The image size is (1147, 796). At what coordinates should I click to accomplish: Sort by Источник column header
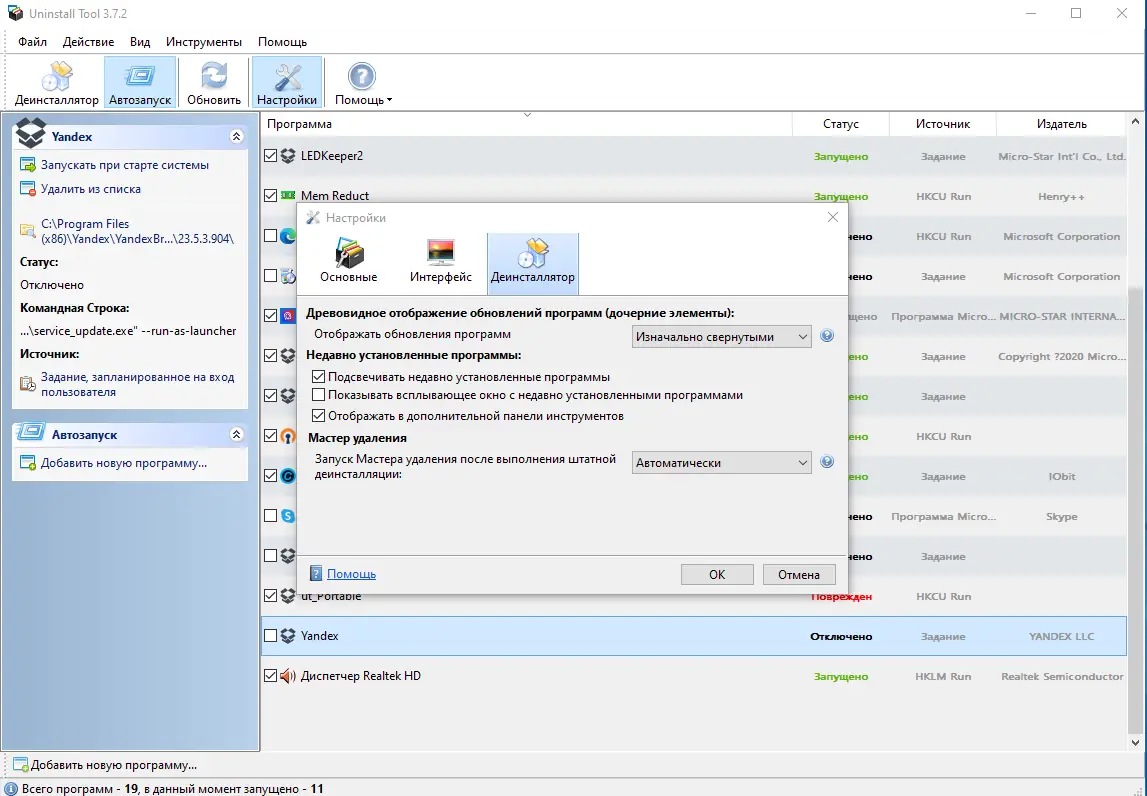coord(943,124)
